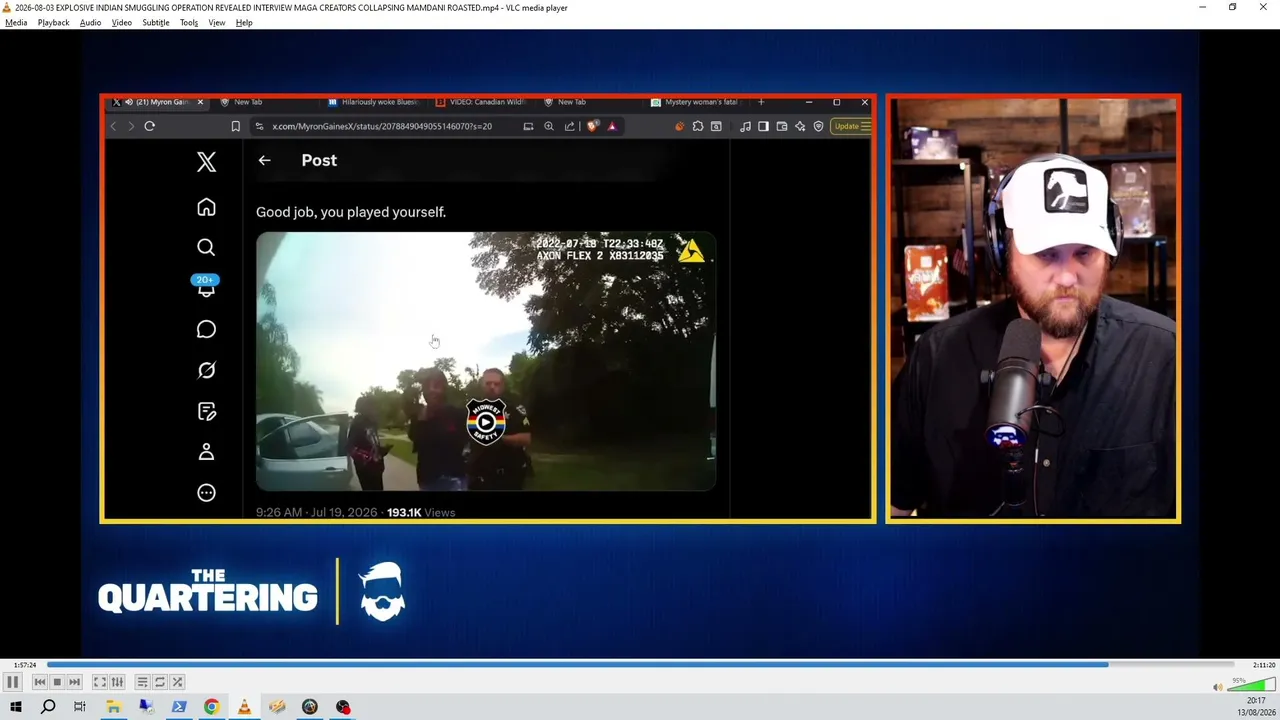Open the Video menu
The height and width of the screenshot is (720, 1280).
click(122, 23)
